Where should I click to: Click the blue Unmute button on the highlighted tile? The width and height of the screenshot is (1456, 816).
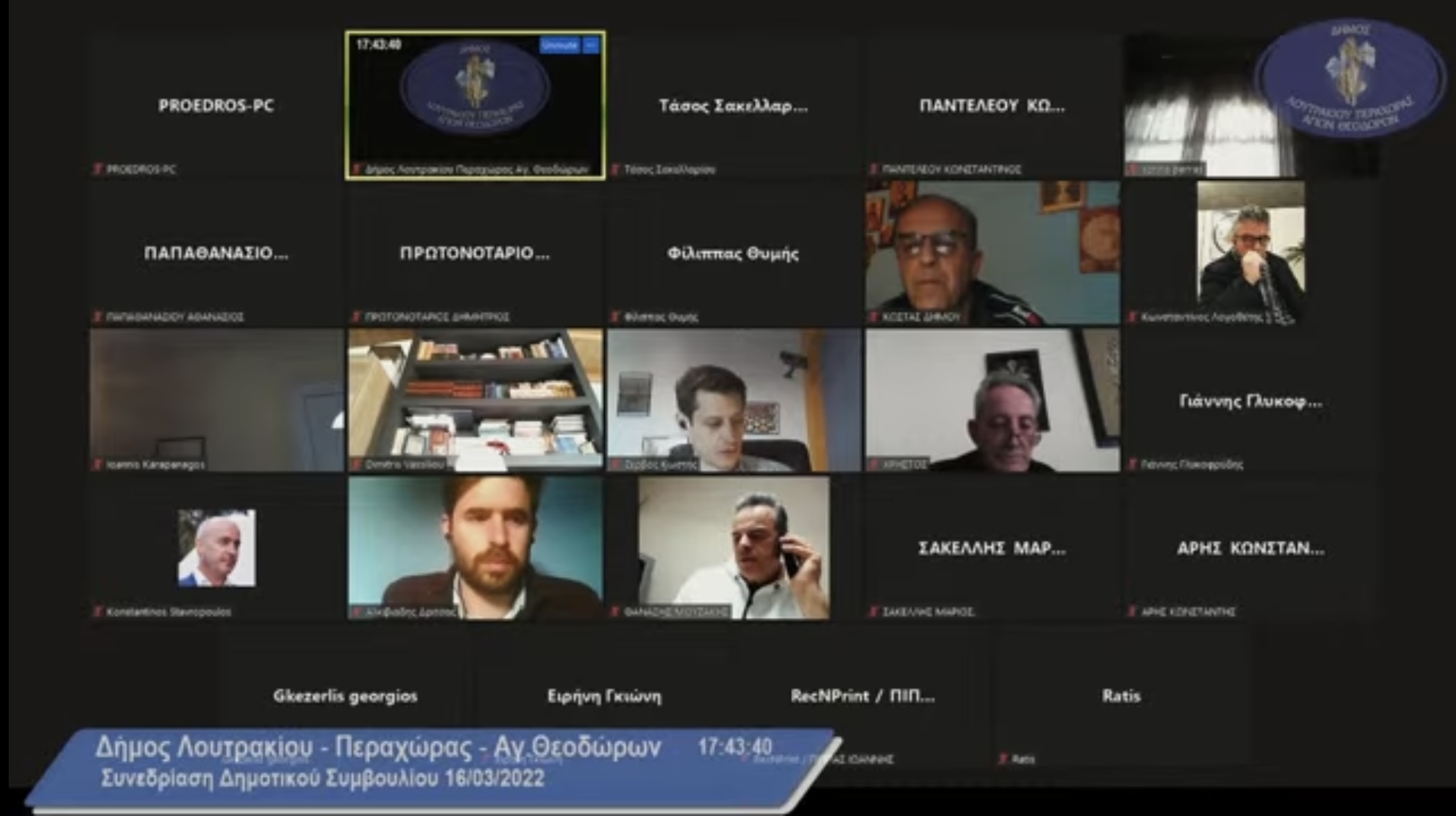click(x=559, y=45)
